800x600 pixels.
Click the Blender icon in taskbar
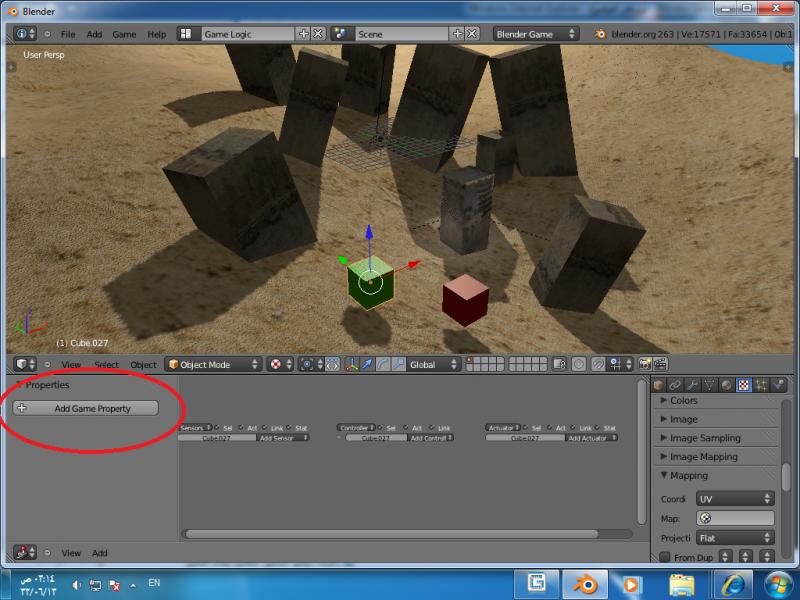point(583,583)
